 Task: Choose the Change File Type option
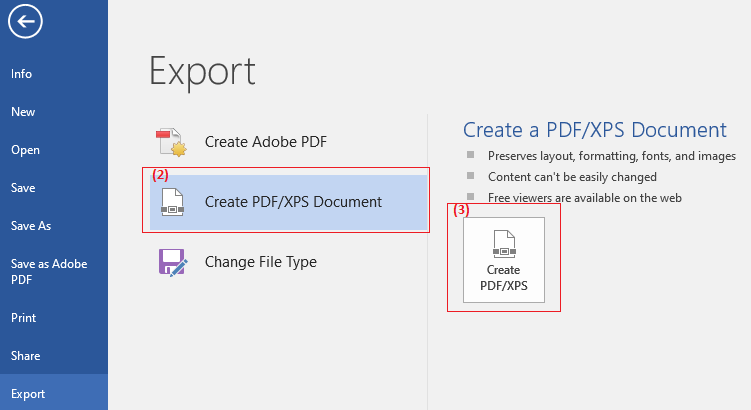289,262
